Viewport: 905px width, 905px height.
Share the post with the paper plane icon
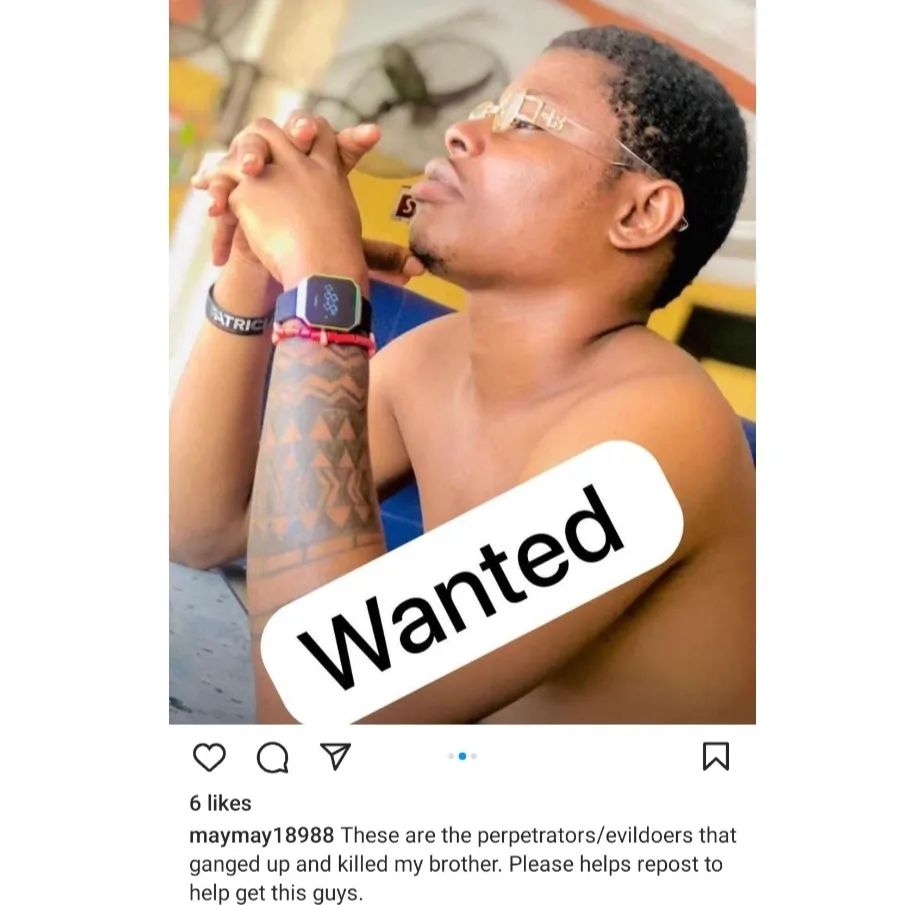(x=335, y=756)
